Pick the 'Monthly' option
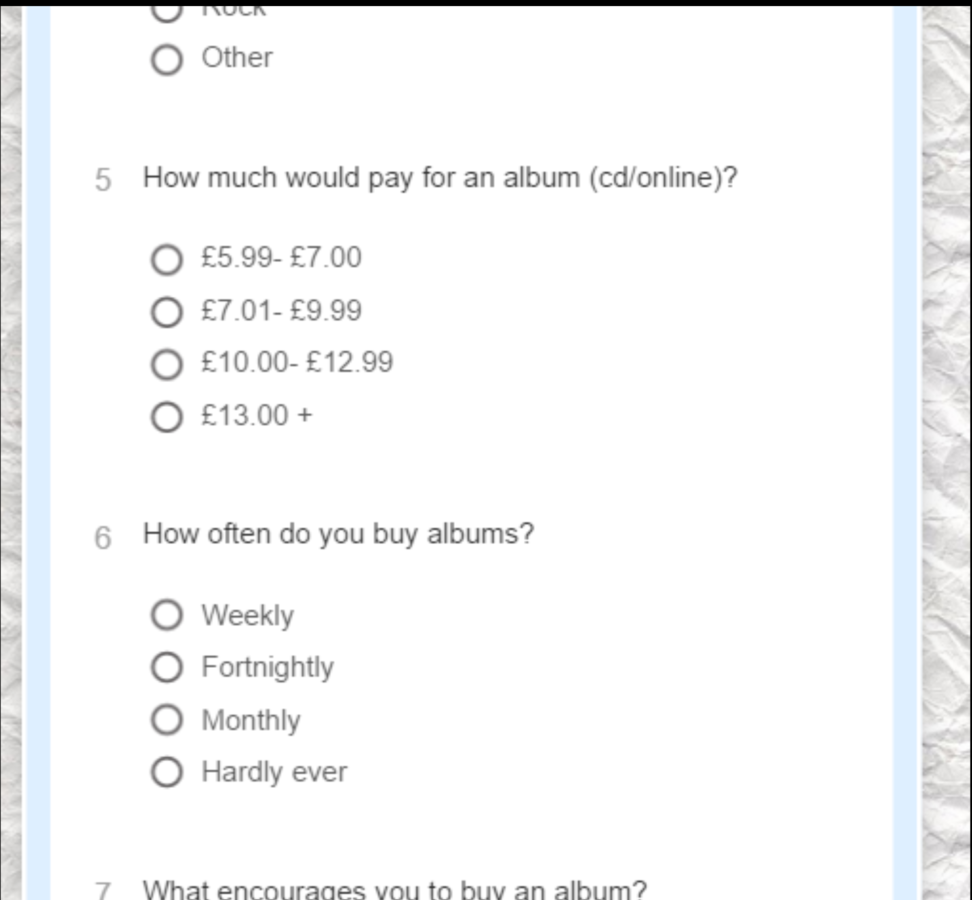Screen dimensions: 972x900 [167, 720]
